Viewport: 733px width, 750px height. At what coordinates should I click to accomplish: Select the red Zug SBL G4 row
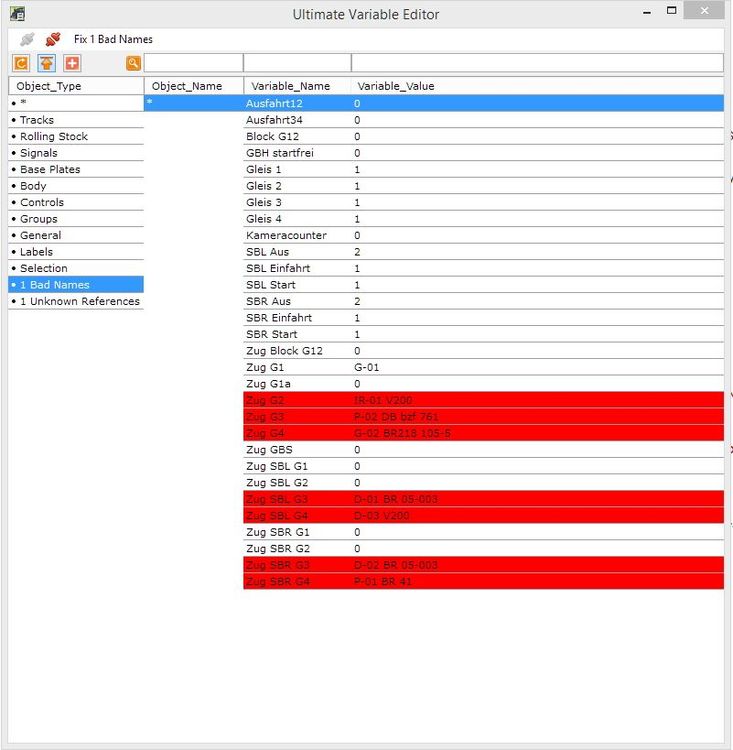(483, 516)
